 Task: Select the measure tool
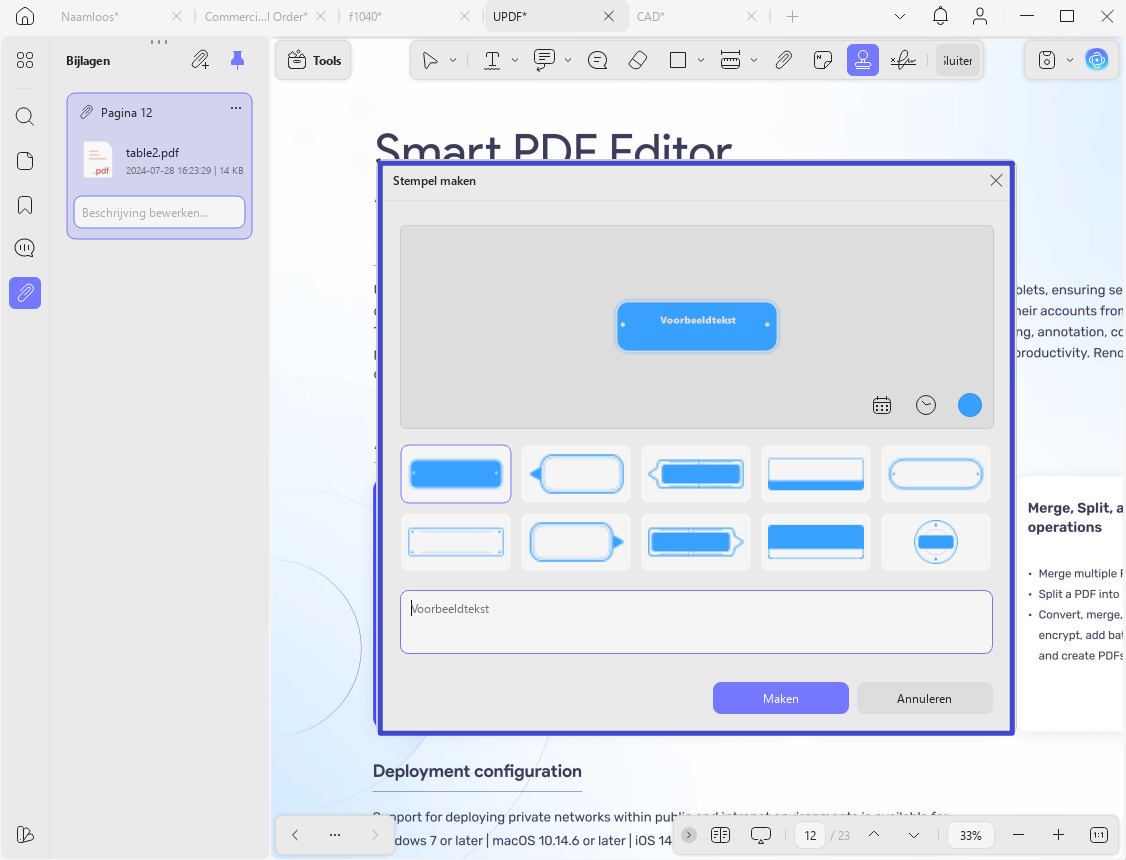(730, 60)
